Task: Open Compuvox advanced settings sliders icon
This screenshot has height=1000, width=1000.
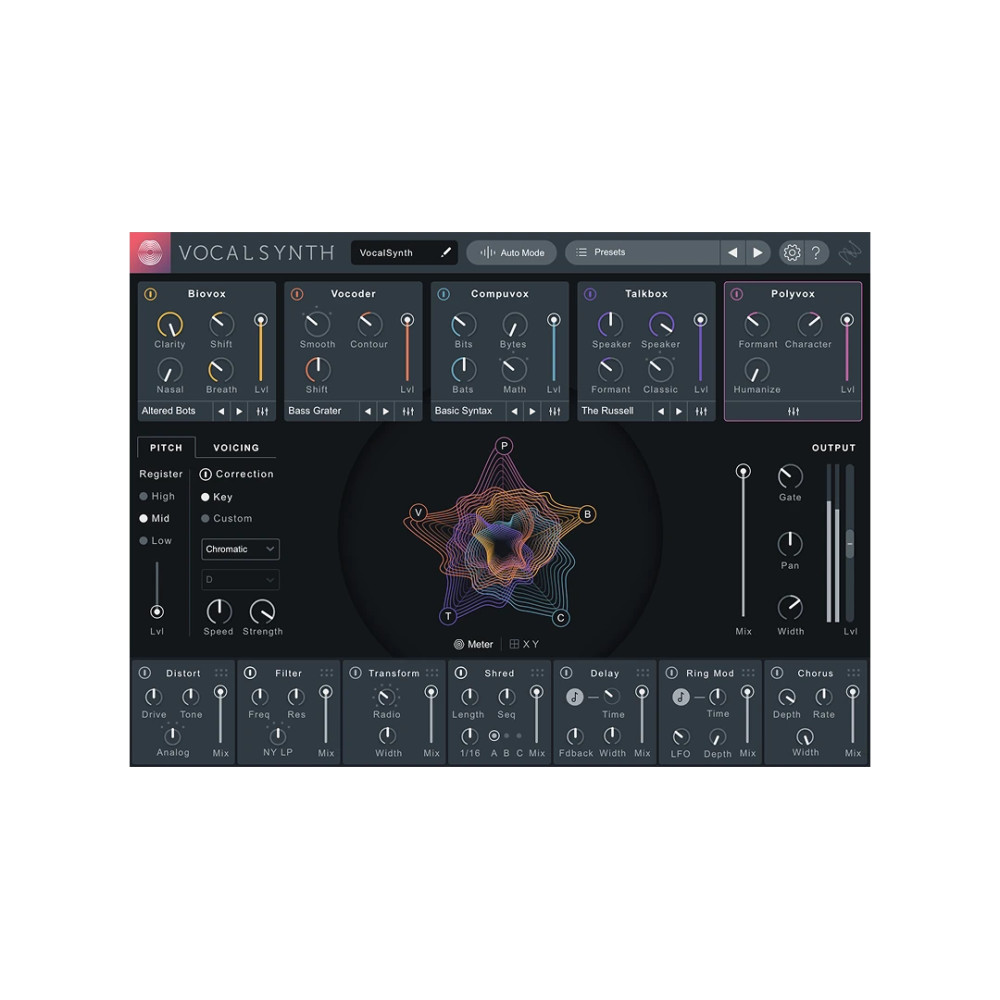Action: click(555, 411)
